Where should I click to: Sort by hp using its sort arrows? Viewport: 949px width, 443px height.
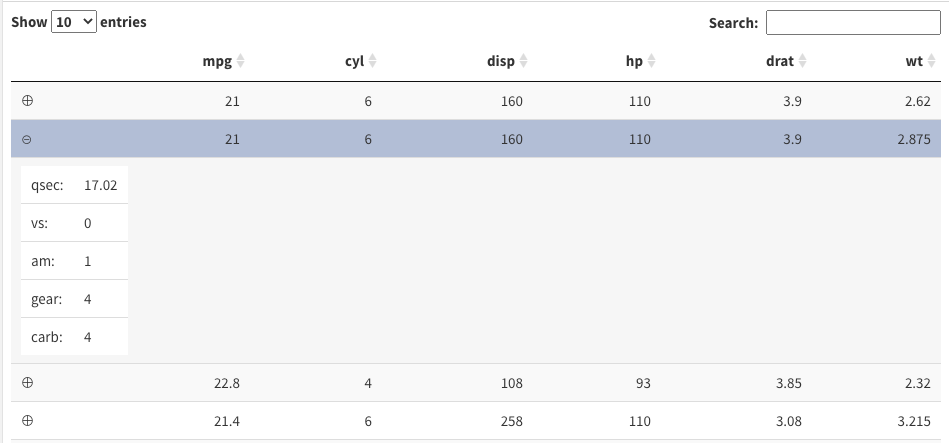(651, 61)
